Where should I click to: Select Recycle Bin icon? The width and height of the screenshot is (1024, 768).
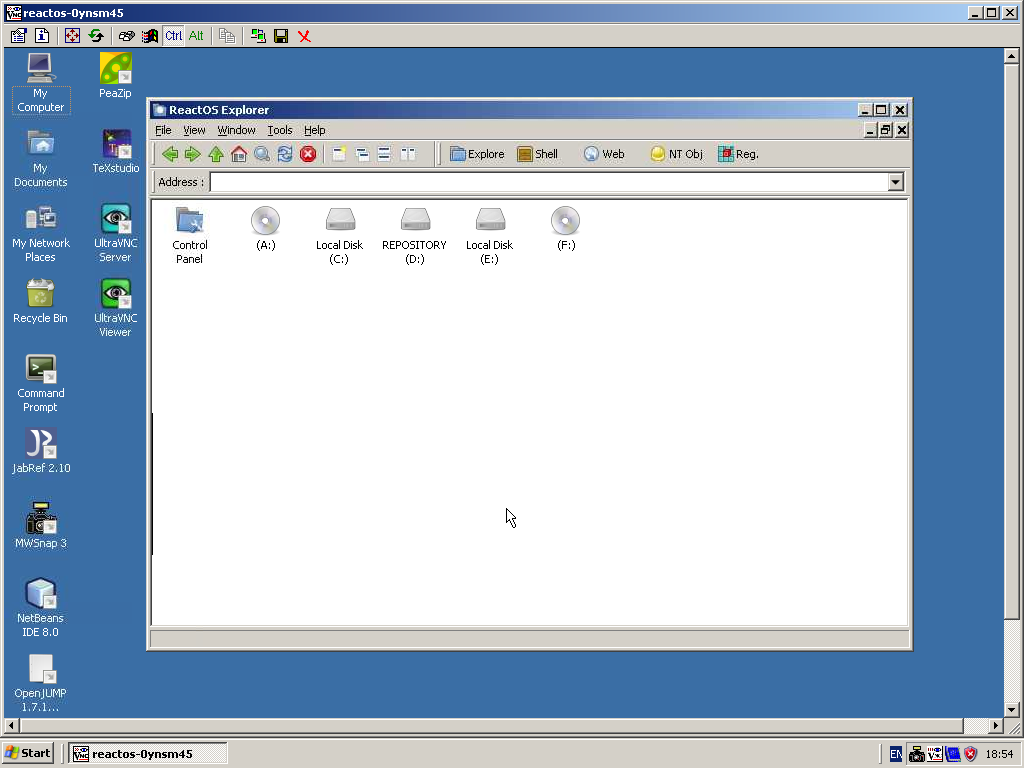40,301
